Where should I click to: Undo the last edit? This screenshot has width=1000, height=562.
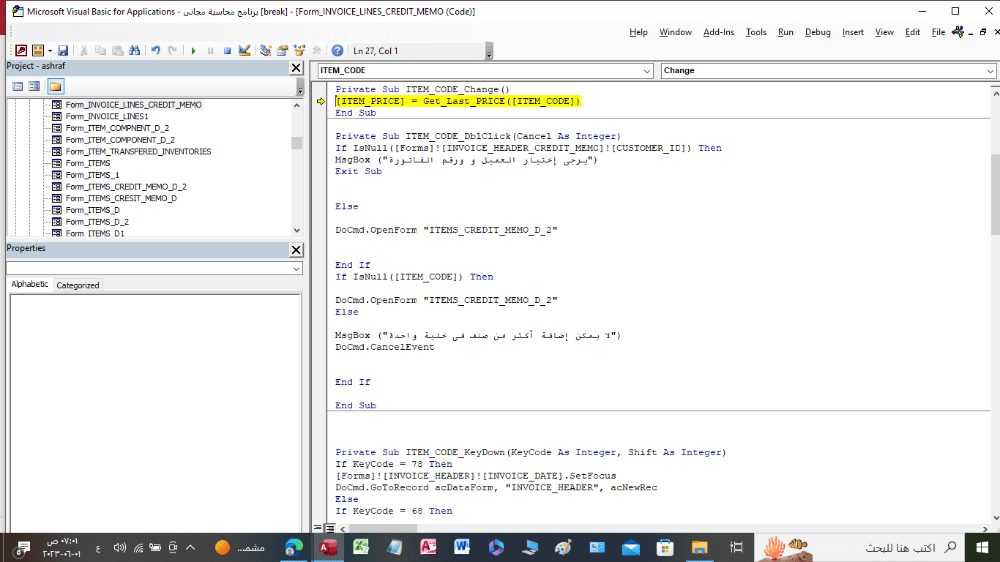pos(155,50)
